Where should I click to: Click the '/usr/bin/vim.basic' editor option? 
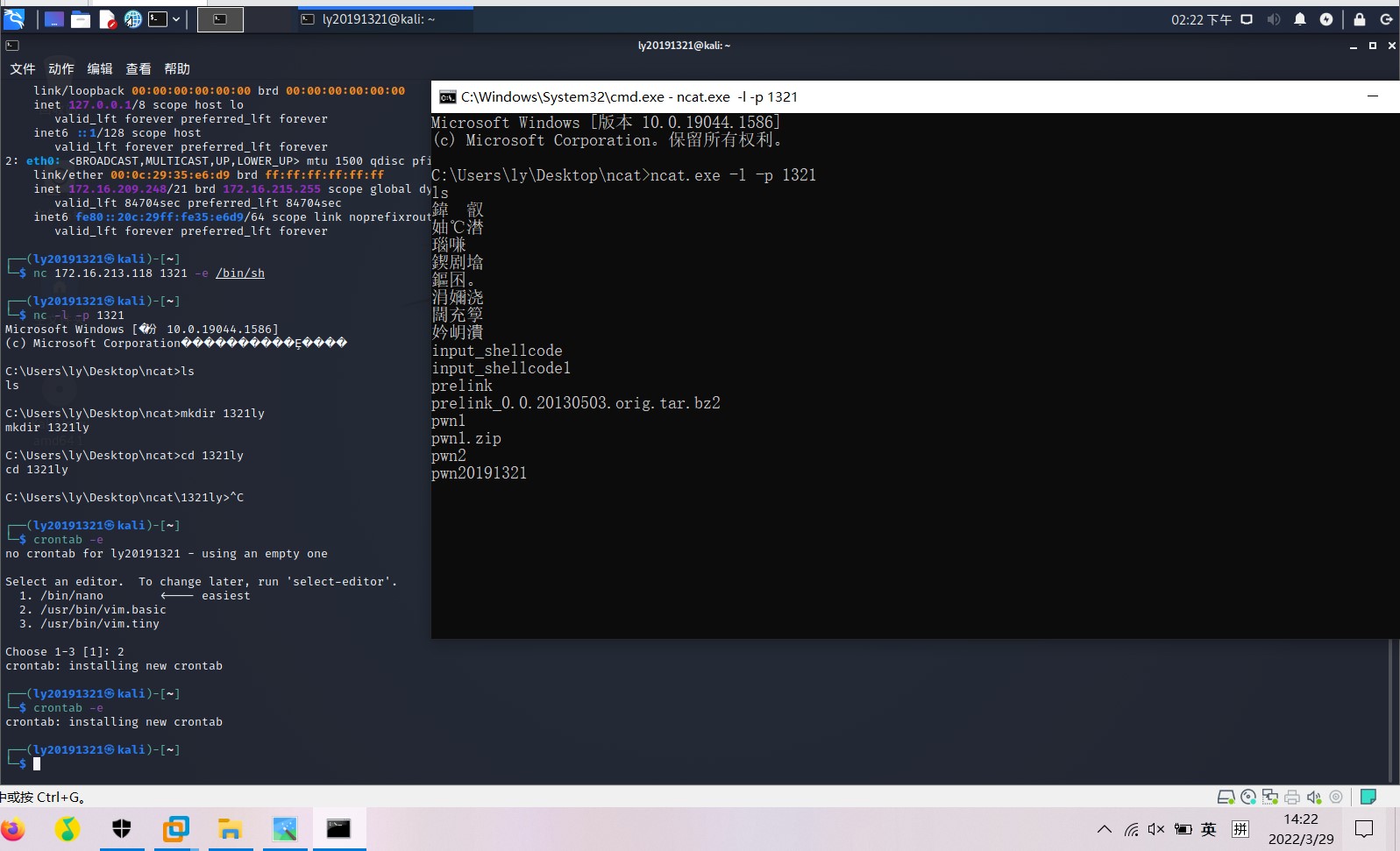pyautogui.click(x=103, y=610)
